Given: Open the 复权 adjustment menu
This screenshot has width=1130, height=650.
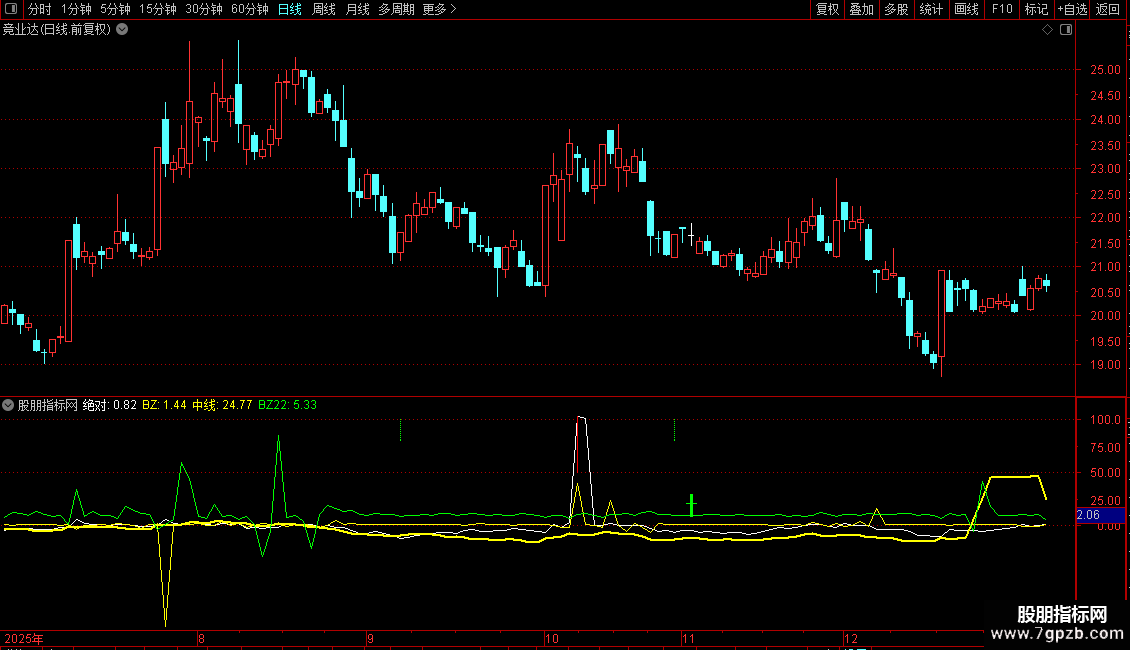Looking at the screenshot, I should pos(827,9).
